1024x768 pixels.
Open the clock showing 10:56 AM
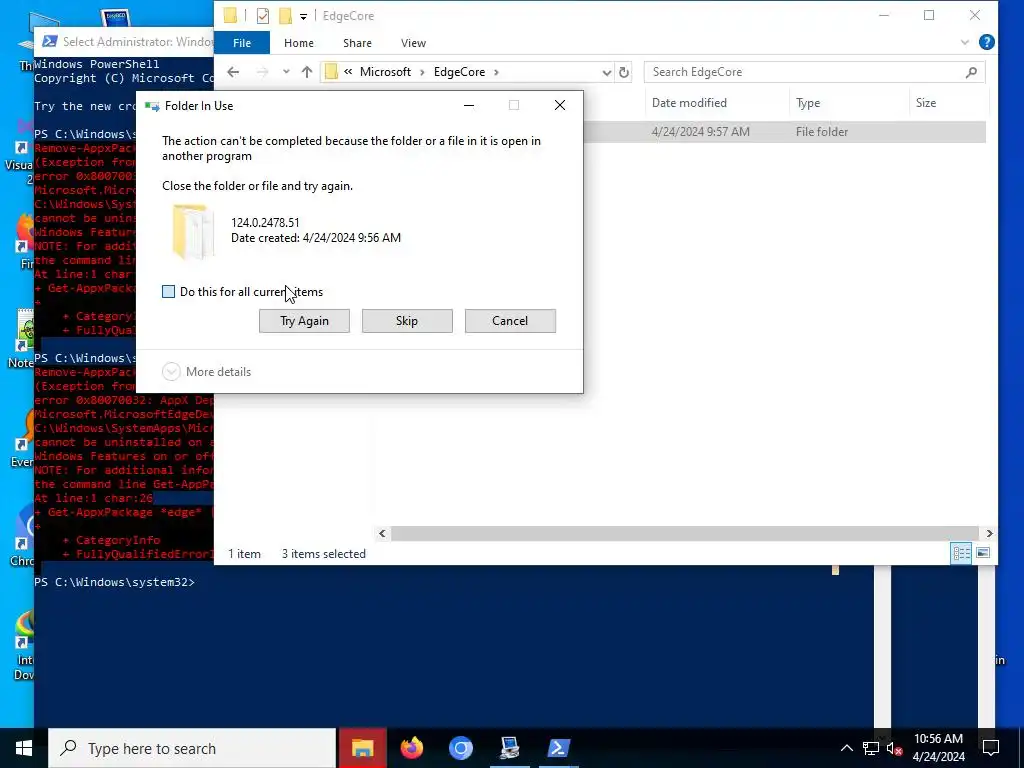coord(938,748)
